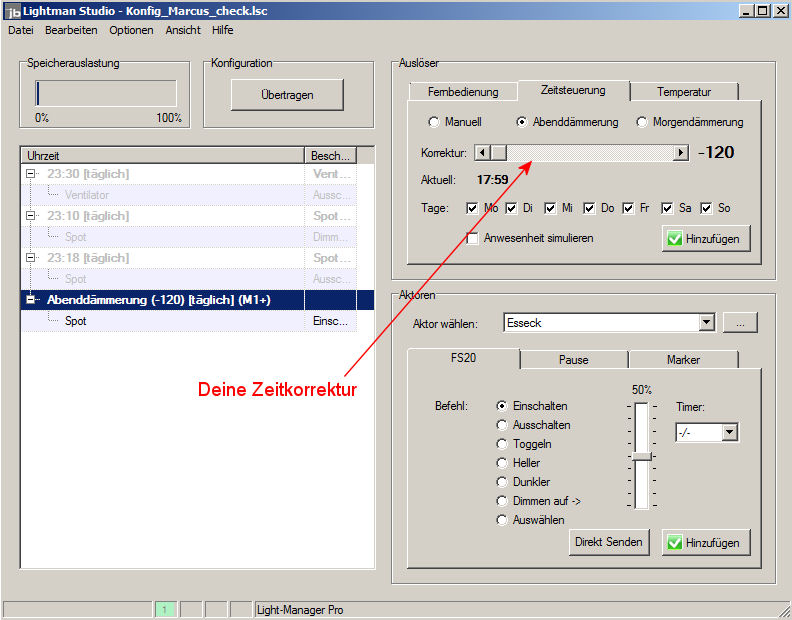Toggle the So day checkbox

tap(706, 208)
